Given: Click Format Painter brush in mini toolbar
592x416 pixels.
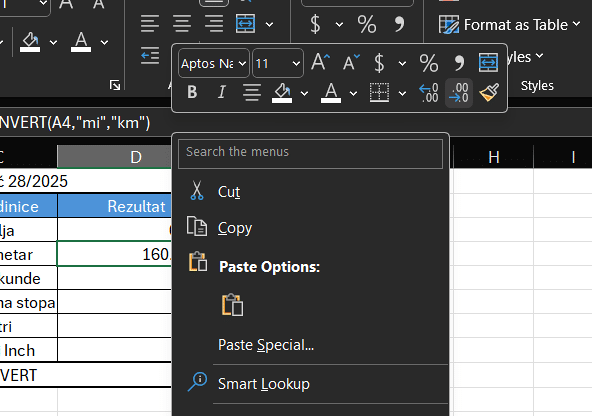Looking at the screenshot, I should [x=489, y=93].
